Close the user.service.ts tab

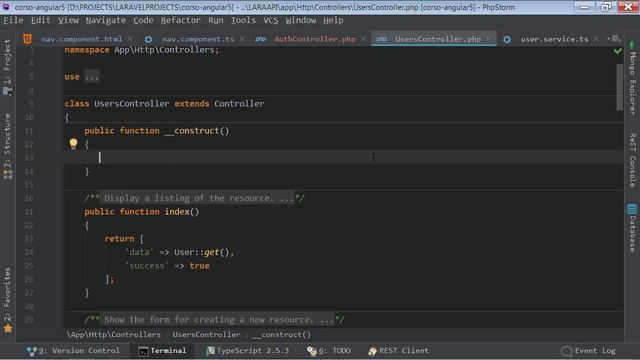point(596,39)
